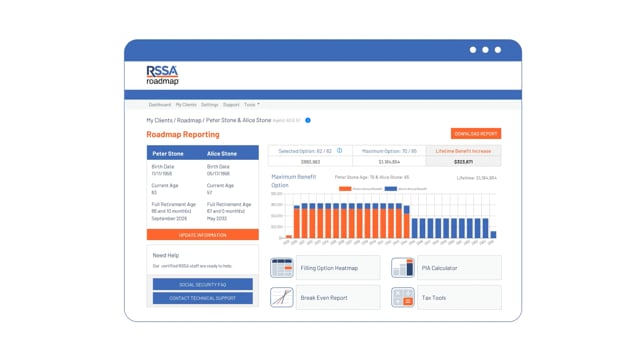
Task: Click the RSSA roadmap logo
Action: click(x=162, y=75)
